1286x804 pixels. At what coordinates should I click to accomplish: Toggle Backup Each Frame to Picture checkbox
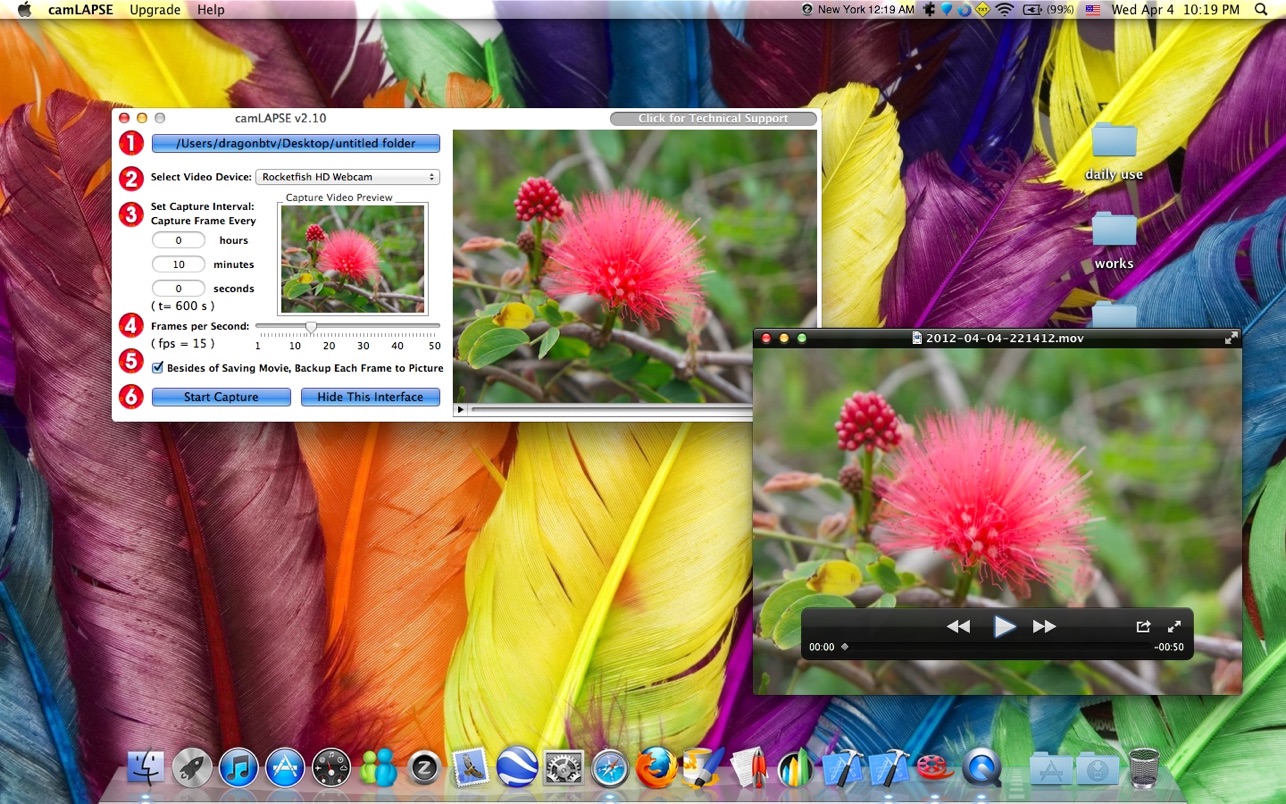pyautogui.click(x=157, y=368)
